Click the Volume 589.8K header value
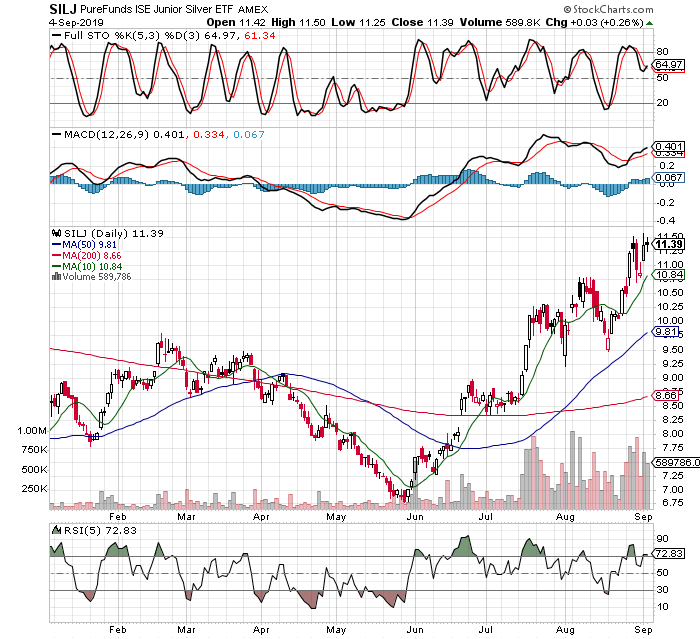Image resolution: width=700 pixels, height=639 pixels. click(500, 22)
